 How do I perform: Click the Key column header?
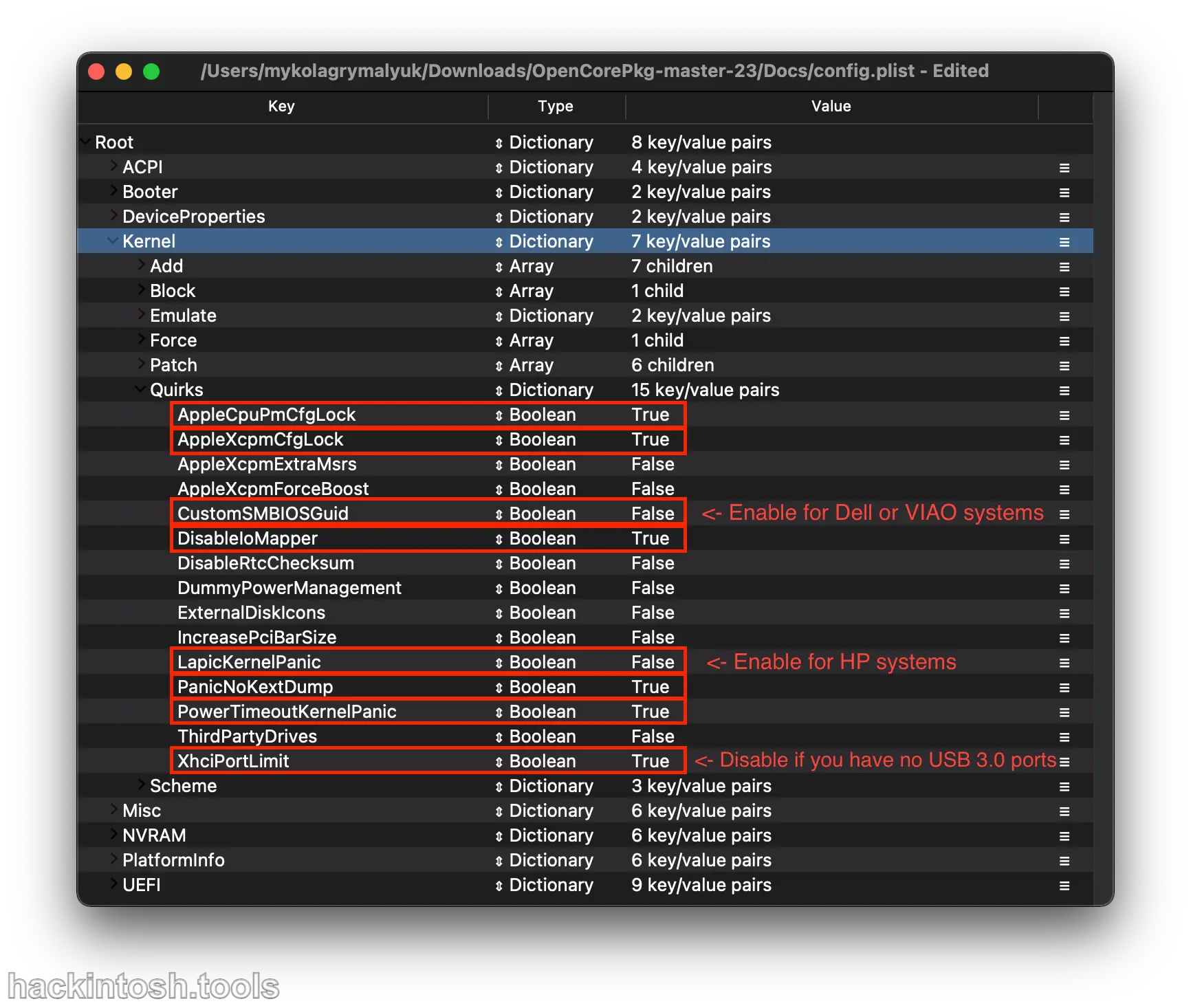tap(282, 107)
